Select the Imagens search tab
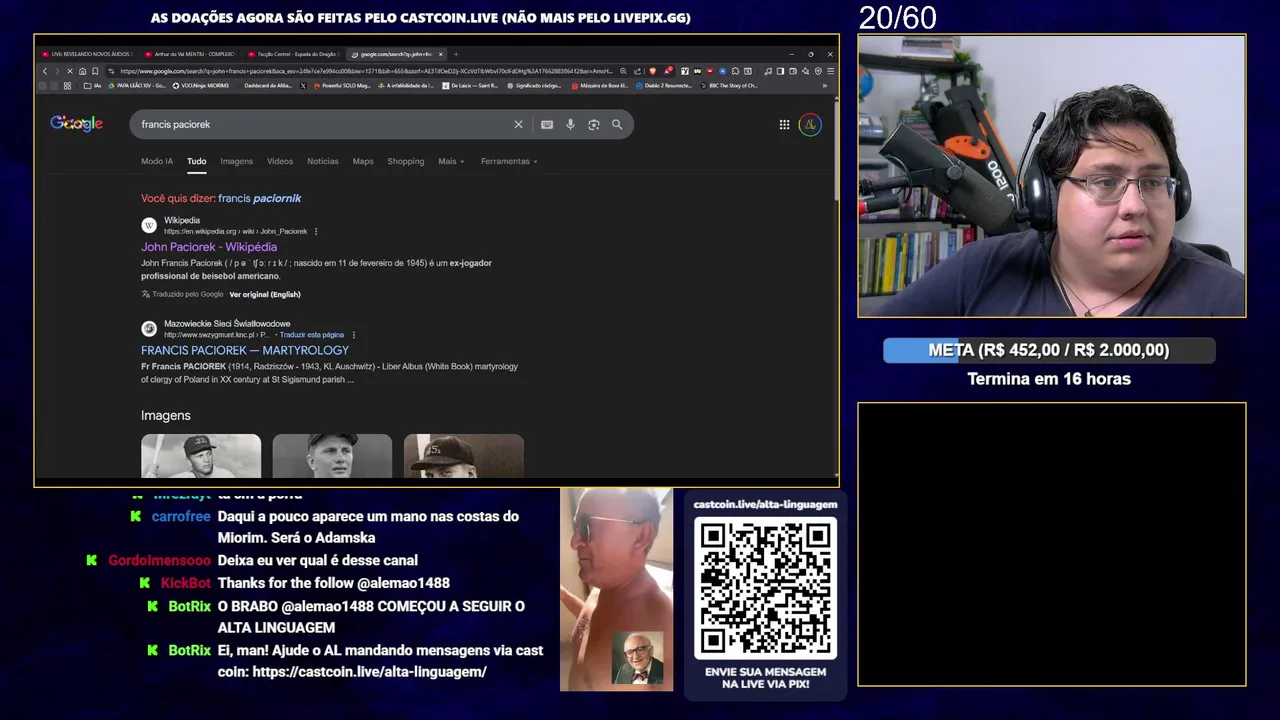Screen dimensions: 1280x720 237,161
